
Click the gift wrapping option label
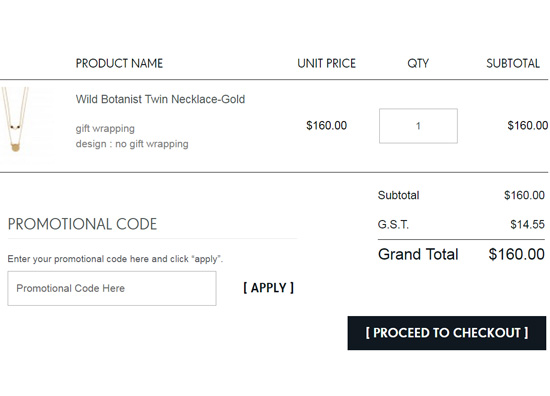(105, 128)
